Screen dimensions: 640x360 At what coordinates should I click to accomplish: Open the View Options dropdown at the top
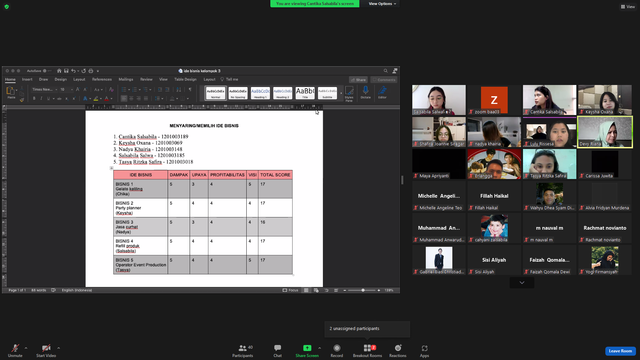[382, 4]
